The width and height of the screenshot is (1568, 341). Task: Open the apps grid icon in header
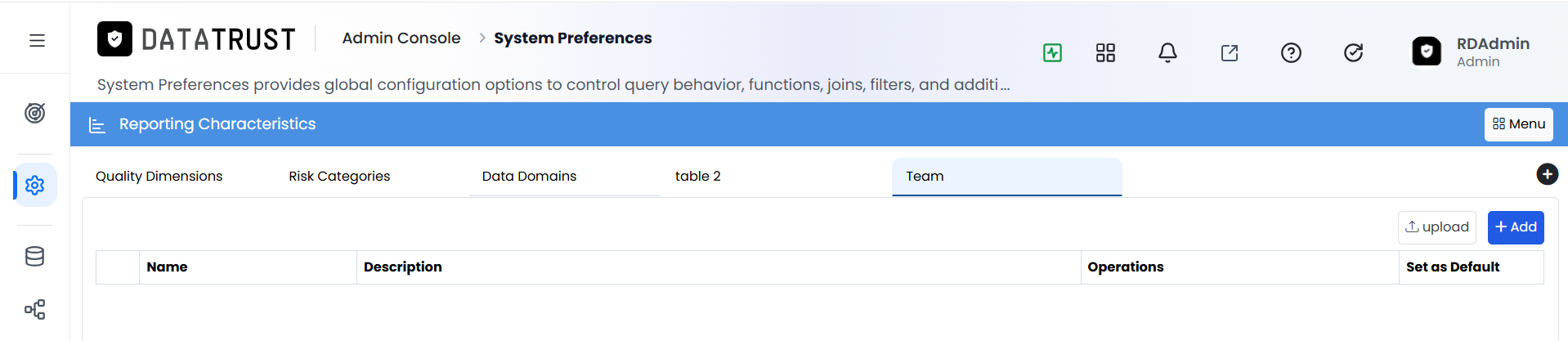1105,53
